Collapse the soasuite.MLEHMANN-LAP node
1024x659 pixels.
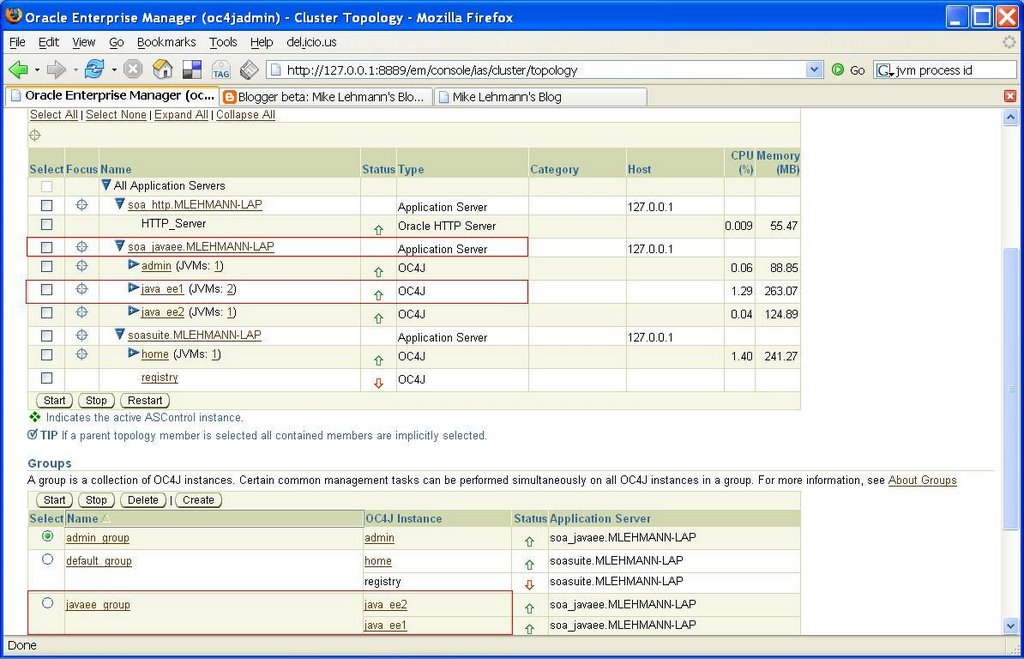pyautogui.click(x=120, y=334)
